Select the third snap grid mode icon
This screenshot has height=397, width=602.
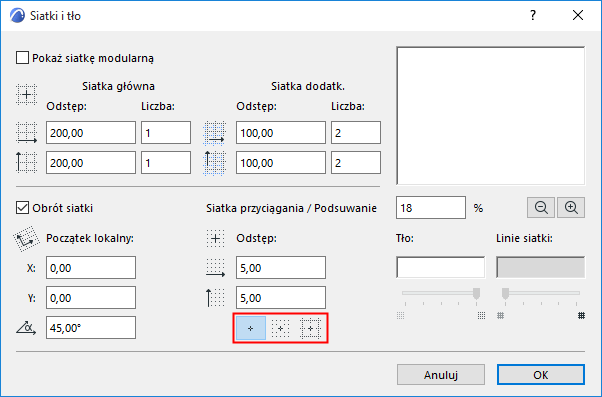tap(310, 328)
